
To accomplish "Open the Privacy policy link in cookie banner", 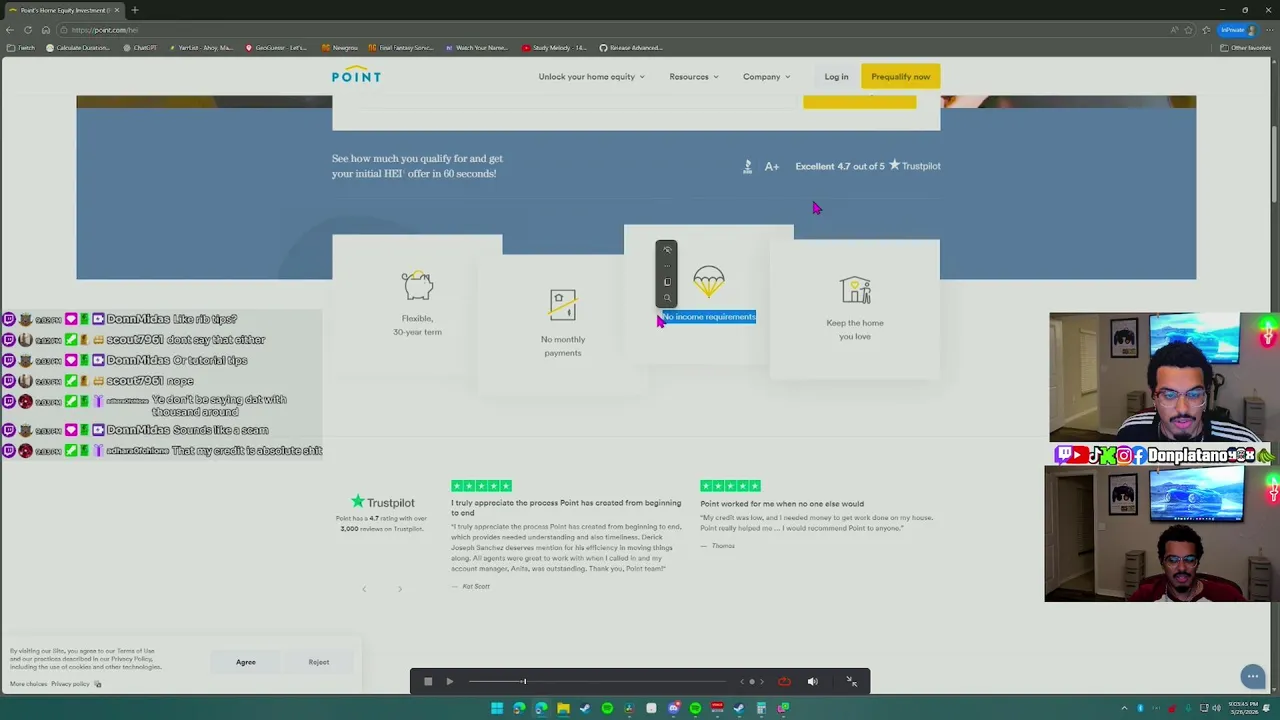I will (x=70, y=684).
